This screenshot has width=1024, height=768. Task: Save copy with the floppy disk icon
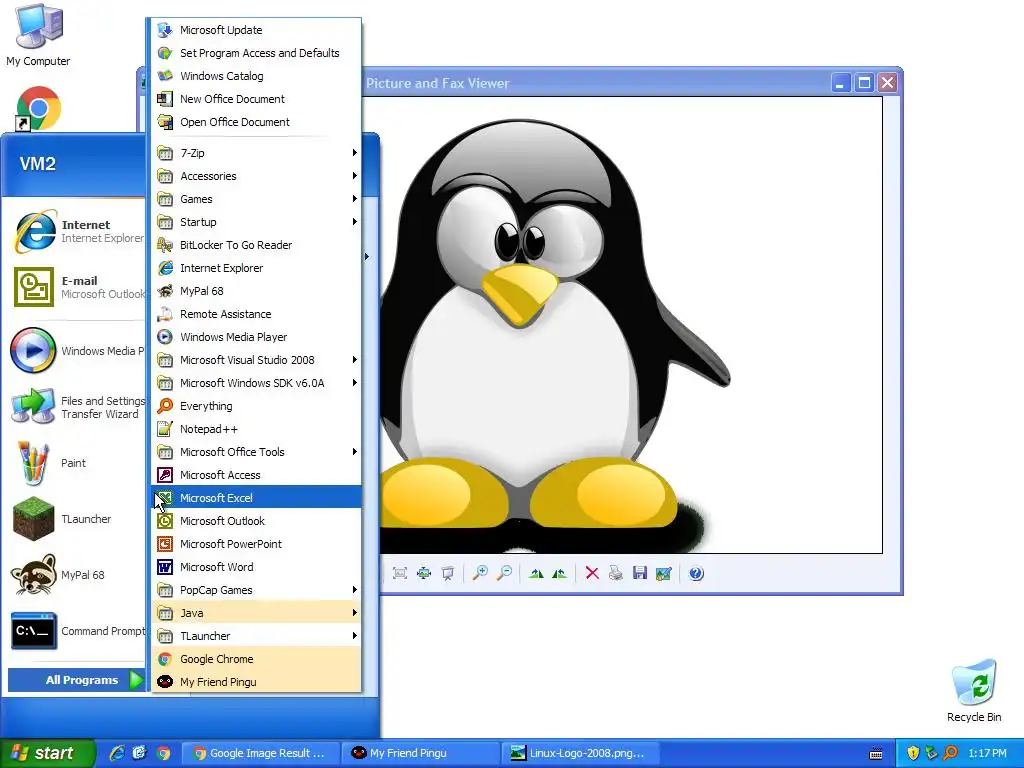click(x=639, y=573)
